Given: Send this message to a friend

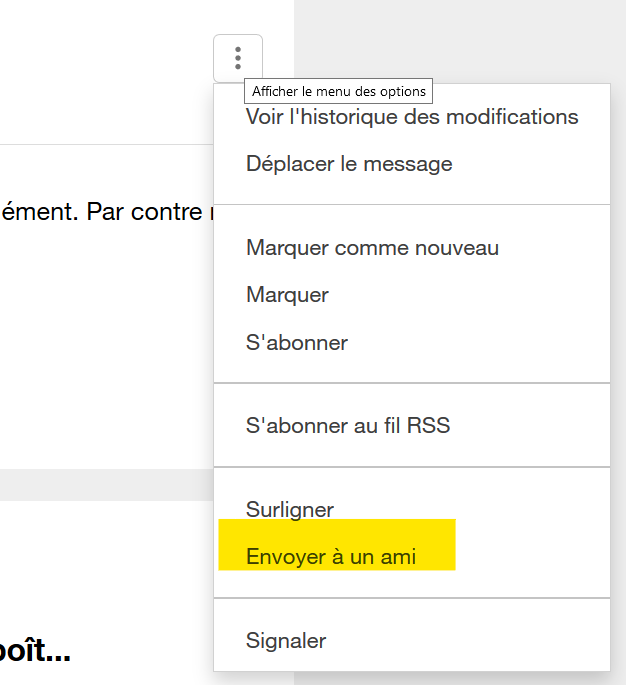Looking at the screenshot, I should pos(331,557).
